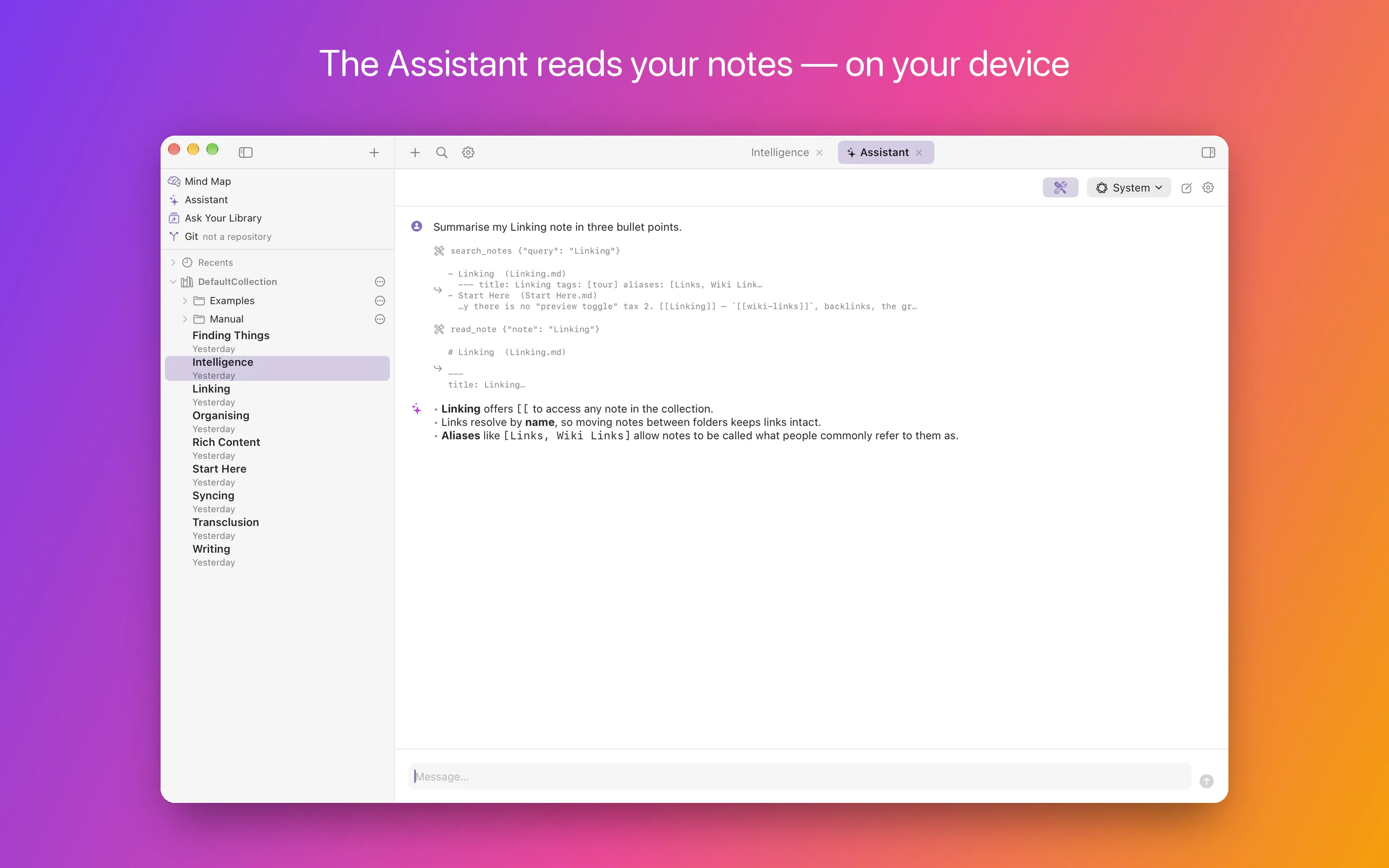Toggle the left sidebar panel icon

tap(246, 152)
